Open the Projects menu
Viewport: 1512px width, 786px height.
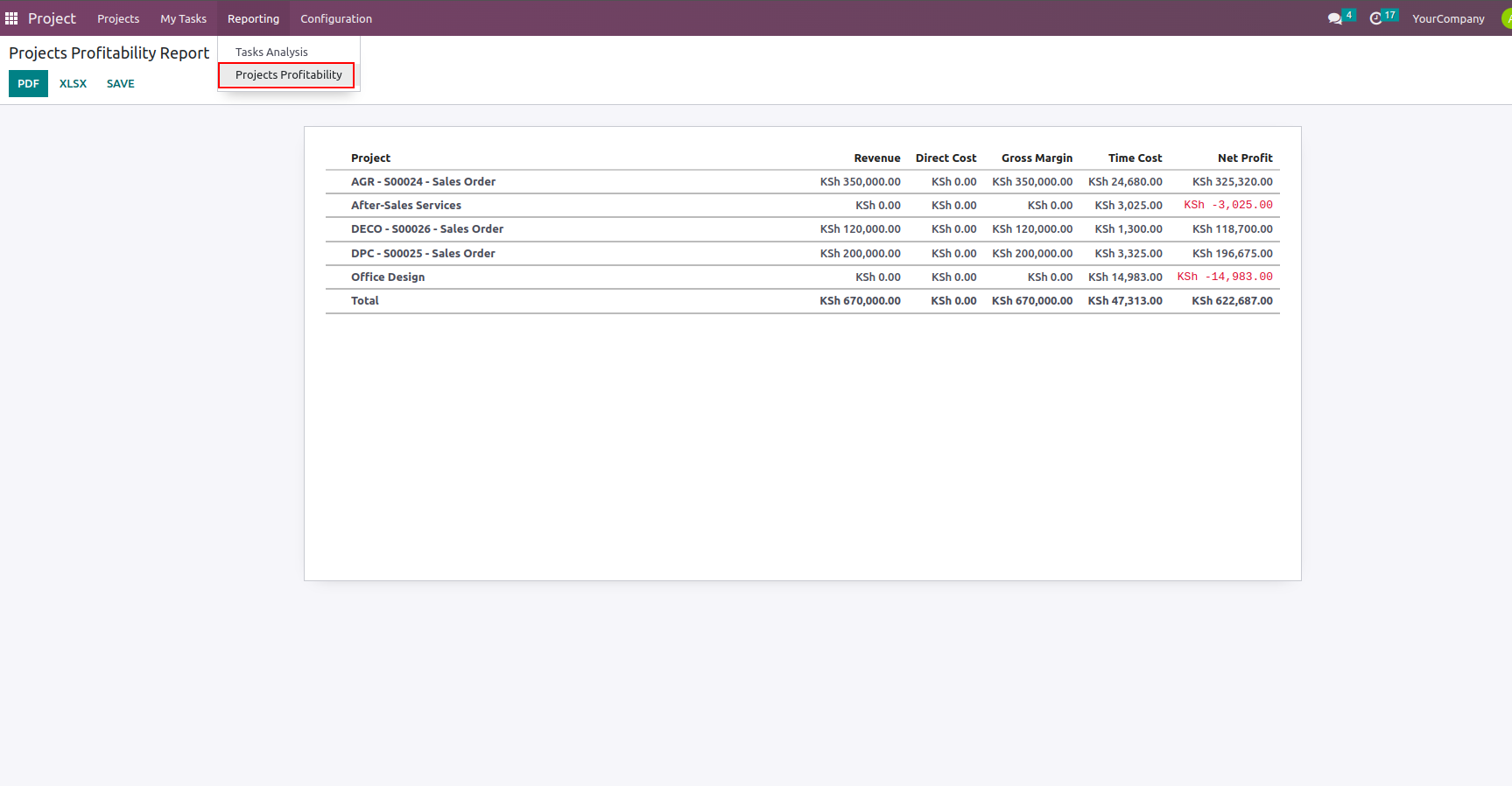pyautogui.click(x=118, y=18)
